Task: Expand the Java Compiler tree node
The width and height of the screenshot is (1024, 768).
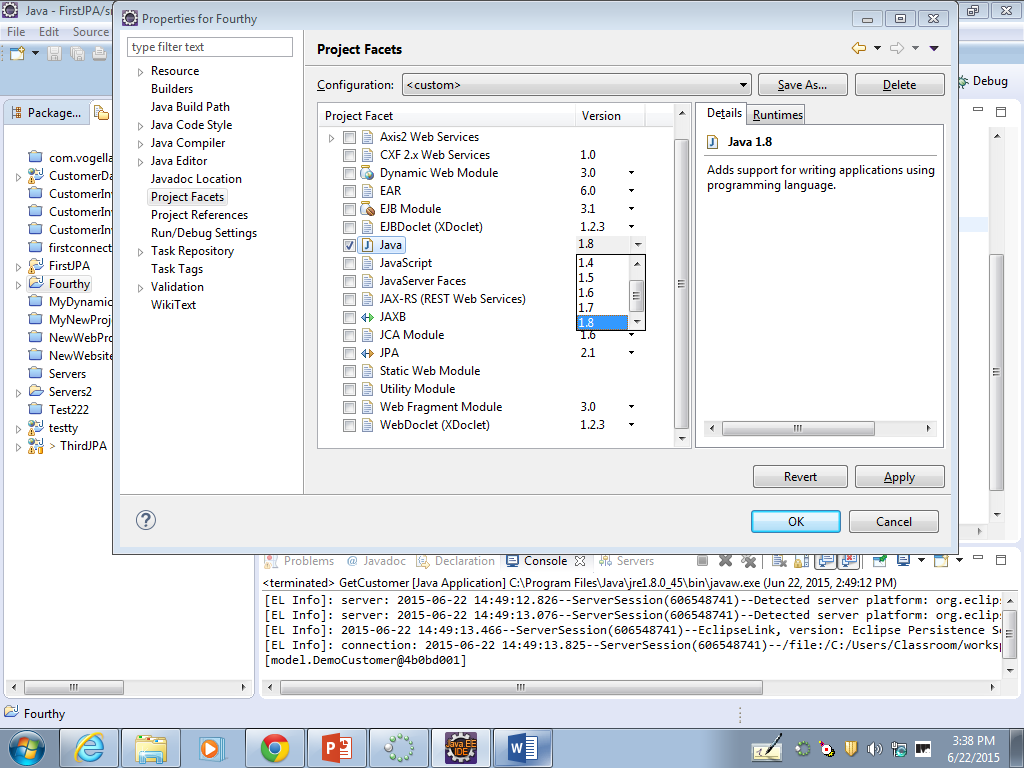Action: pyautogui.click(x=140, y=143)
